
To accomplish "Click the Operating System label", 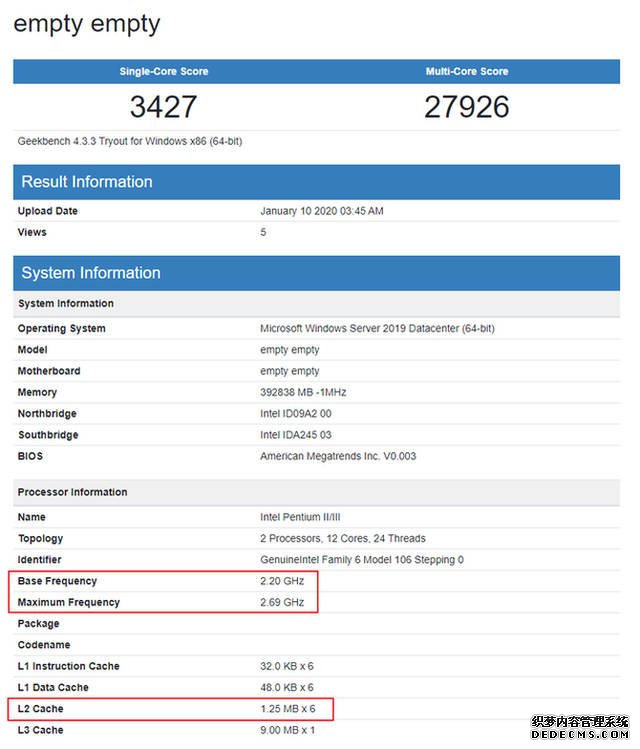I will click(x=62, y=329).
